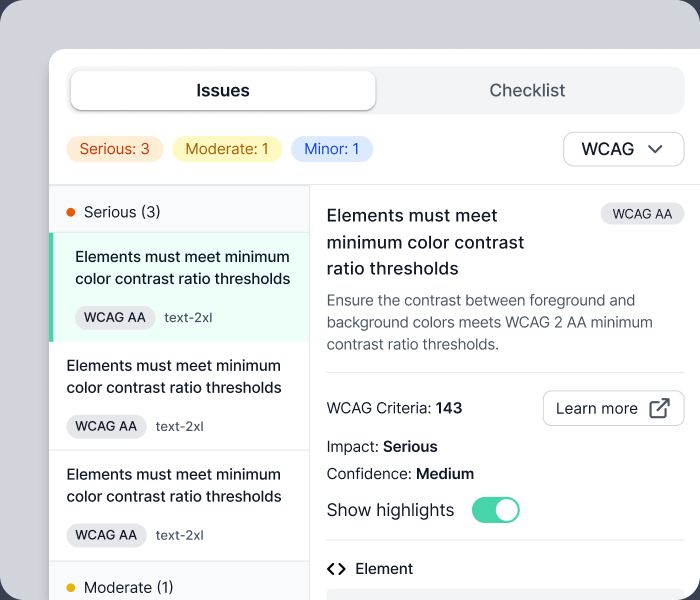Switch to the Issues tab
700x600 pixels.
pyautogui.click(x=223, y=90)
